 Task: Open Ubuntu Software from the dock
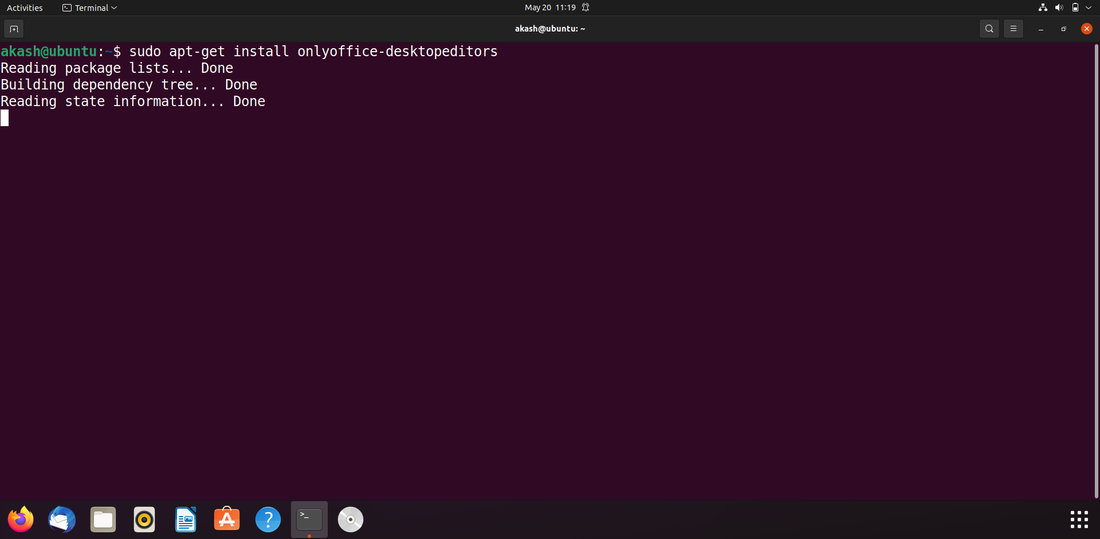coord(227,519)
